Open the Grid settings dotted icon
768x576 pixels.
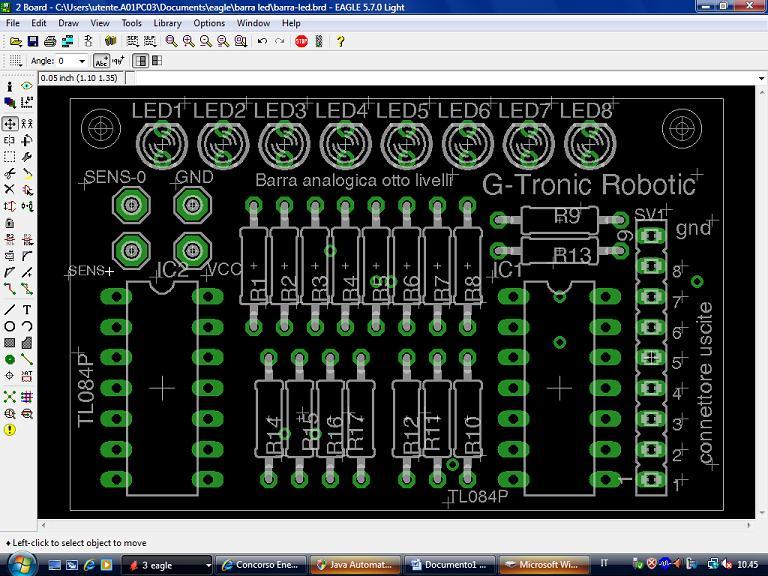(13, 61)
